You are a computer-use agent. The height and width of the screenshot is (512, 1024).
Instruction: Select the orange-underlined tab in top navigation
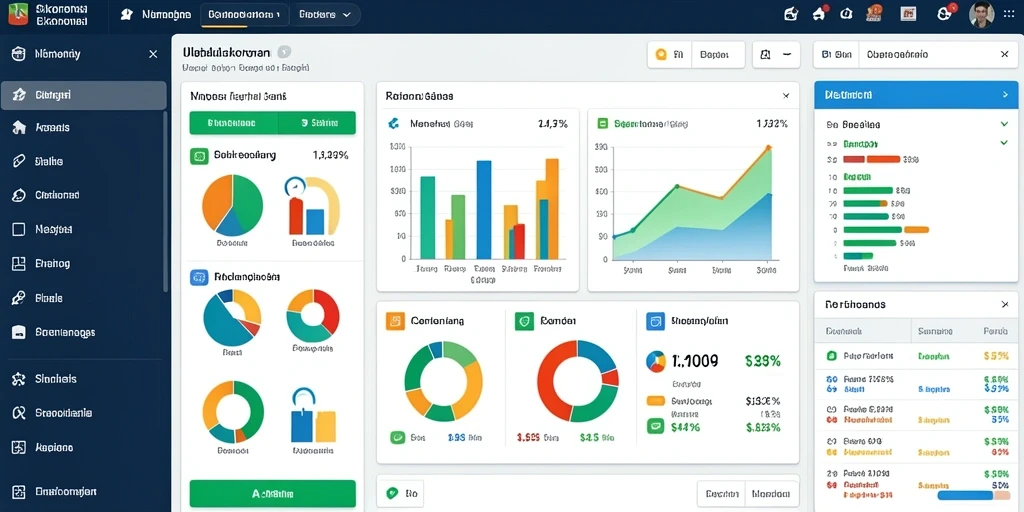point(244,14)
